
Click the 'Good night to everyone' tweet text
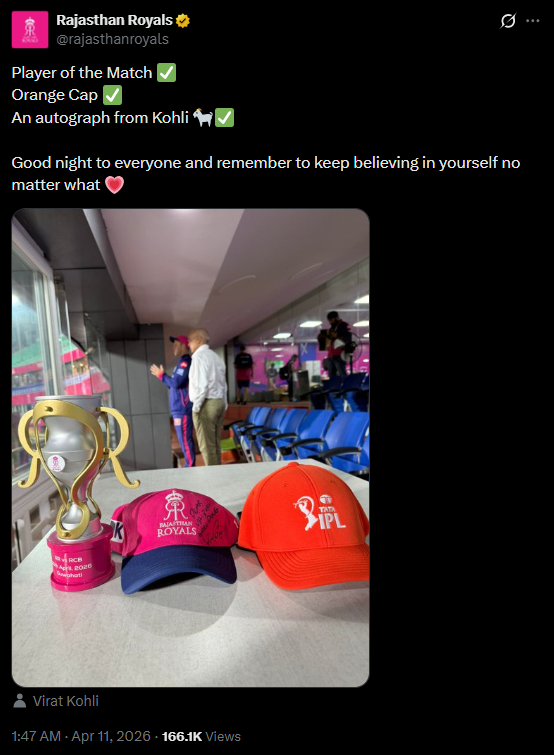[x=266, y=174]
